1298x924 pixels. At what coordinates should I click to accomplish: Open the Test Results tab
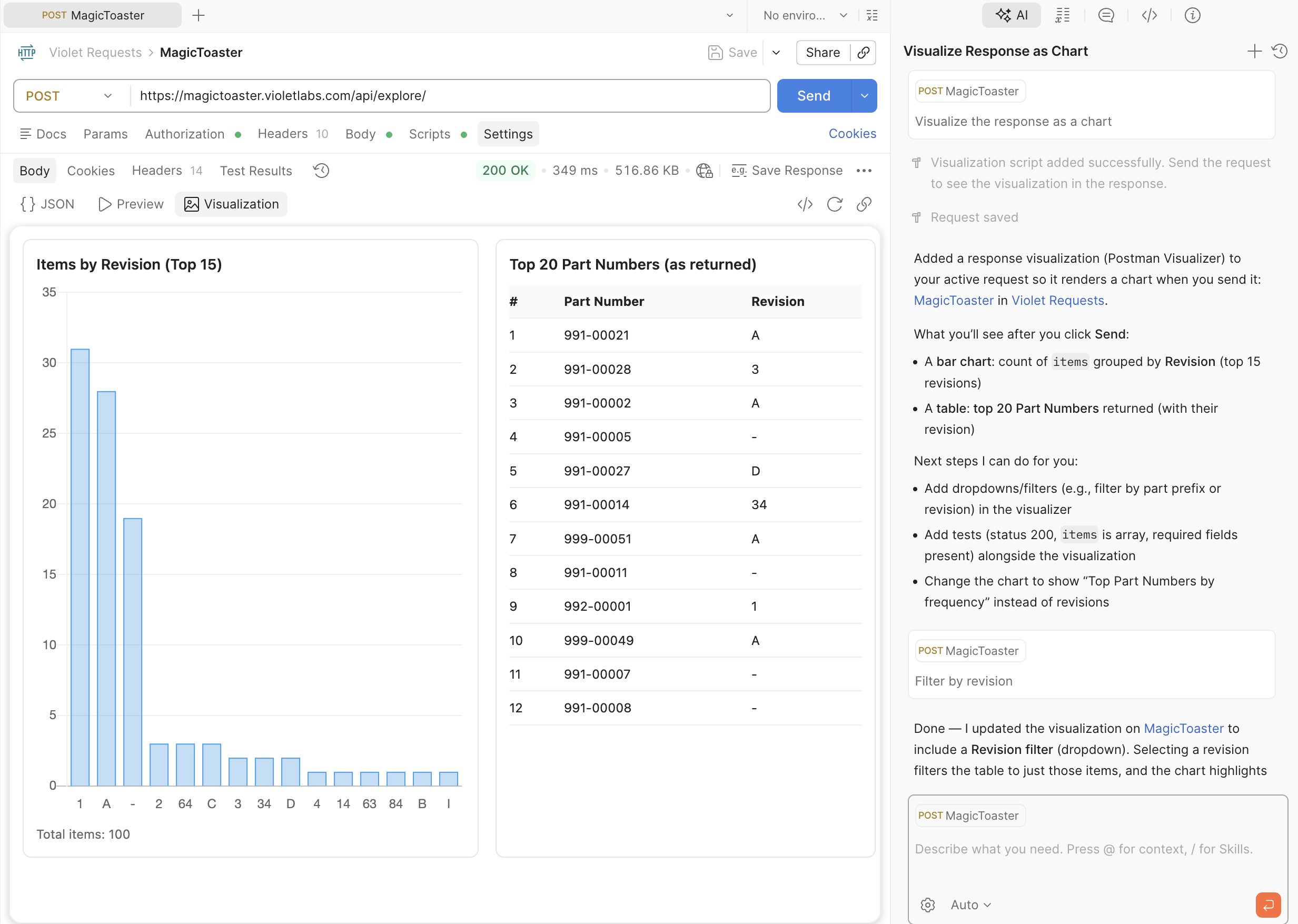(x=255, y=171)
